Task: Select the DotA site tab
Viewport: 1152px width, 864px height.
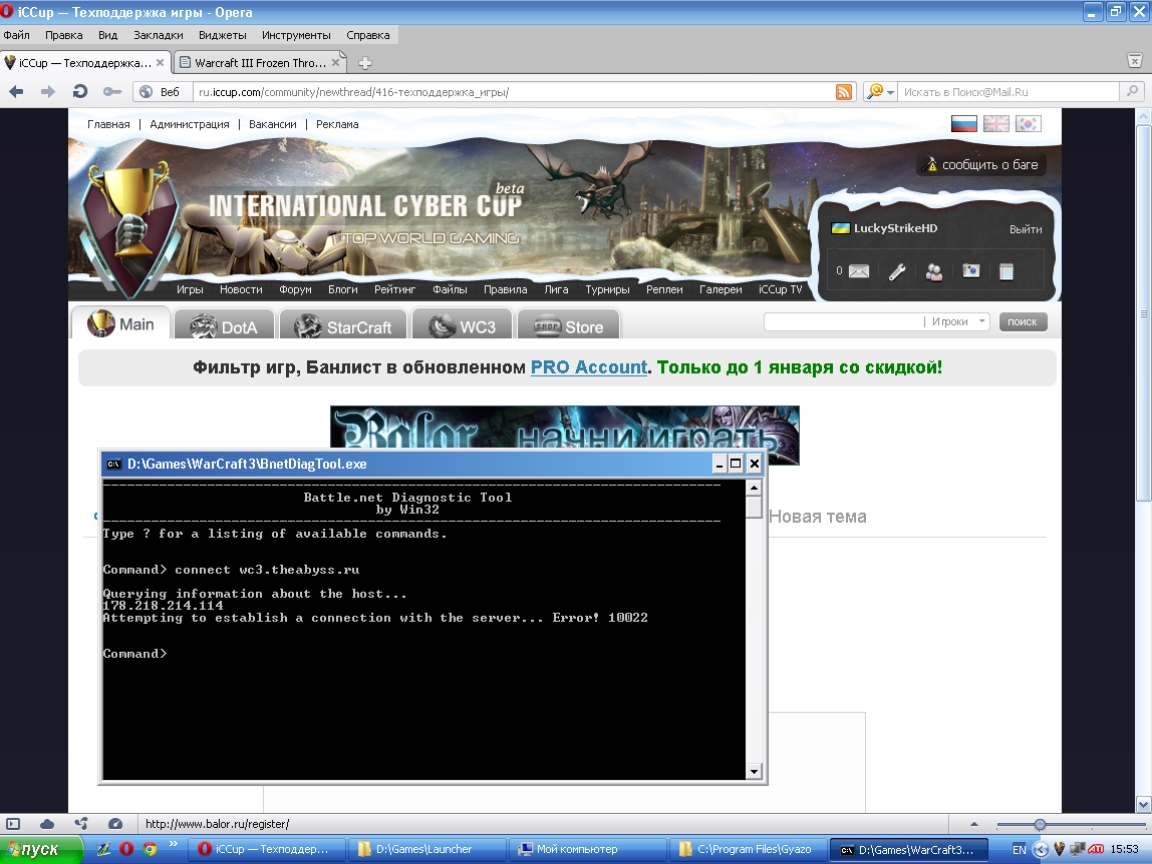Action: [224, 325]
